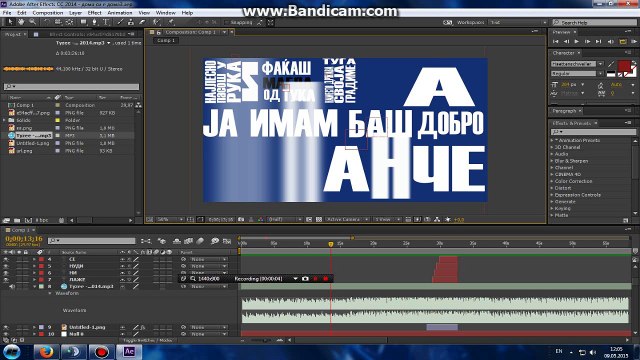Select the Hand tool
The width and height of the screenshot is (640, 360).
click(x=21, y=22)
